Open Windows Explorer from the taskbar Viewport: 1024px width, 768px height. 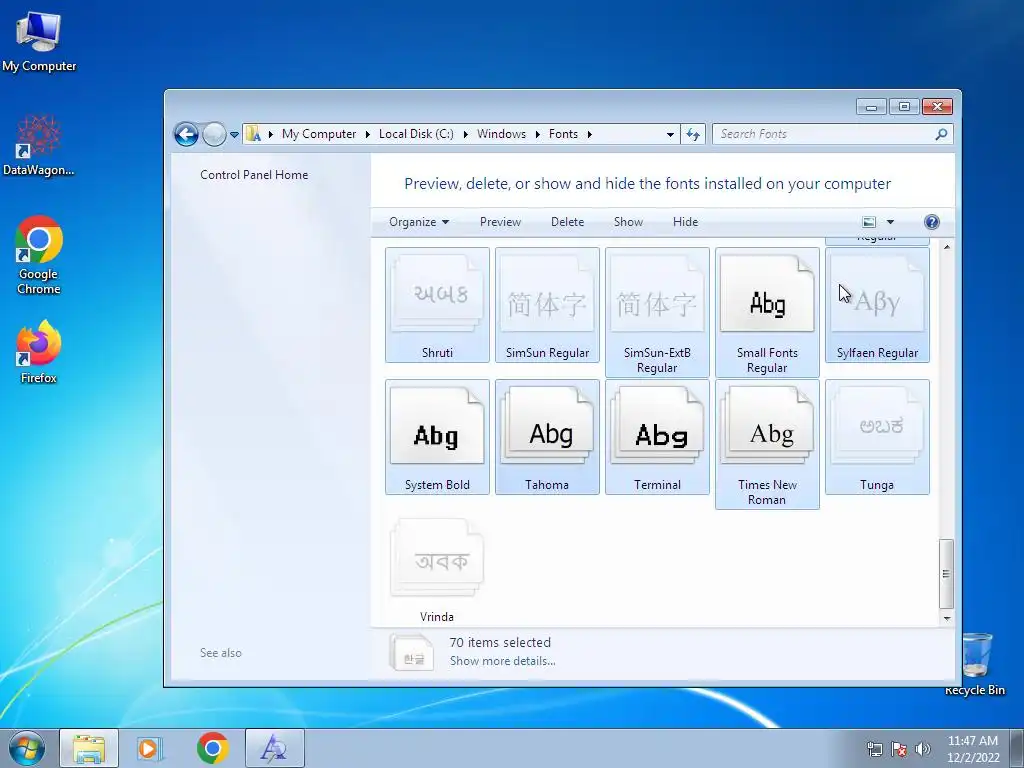click(x=89, y=748)
